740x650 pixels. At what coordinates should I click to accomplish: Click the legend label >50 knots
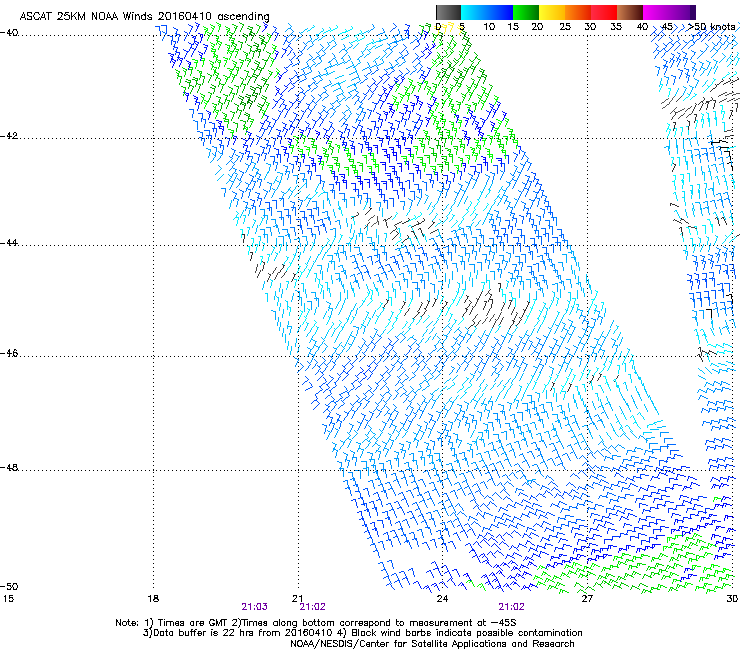(x=711, y=27)
